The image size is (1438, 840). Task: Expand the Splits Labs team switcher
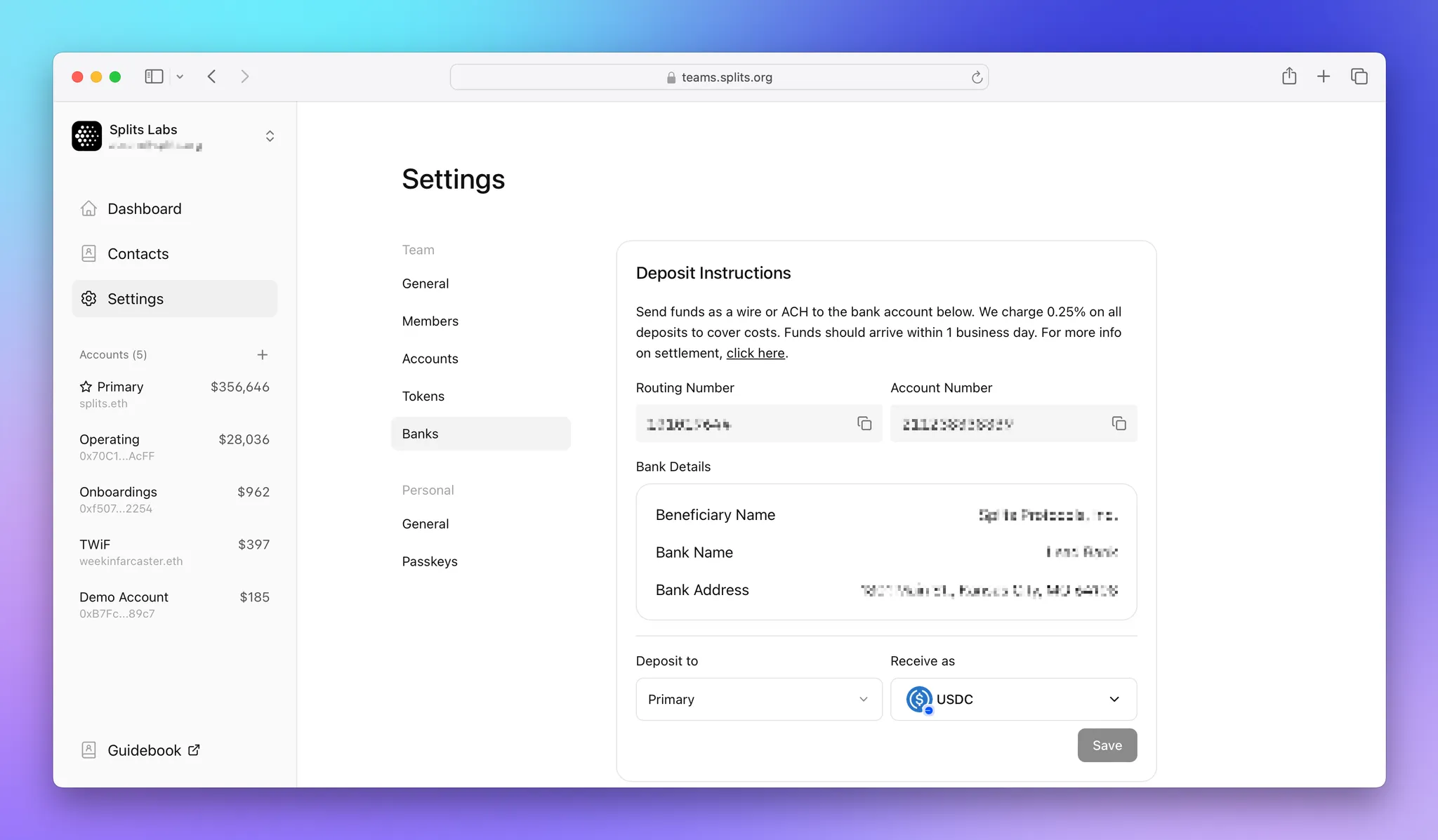click(270, 136)
